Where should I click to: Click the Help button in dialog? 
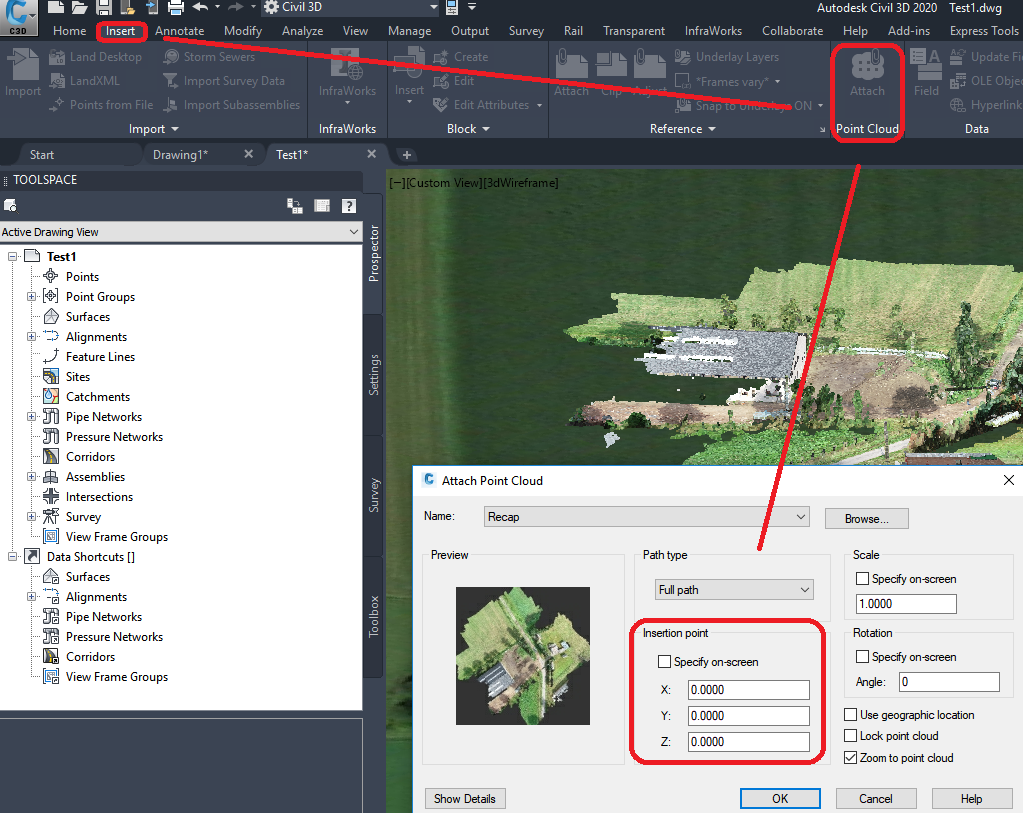[971, 799]
